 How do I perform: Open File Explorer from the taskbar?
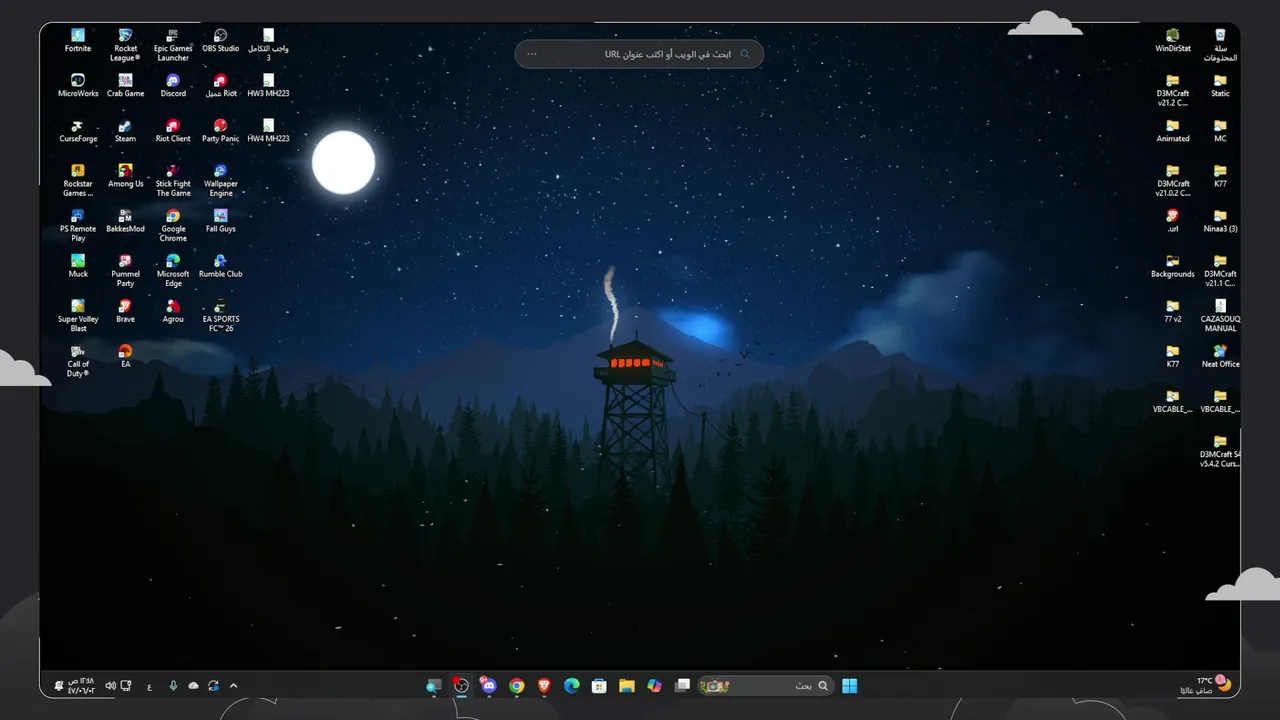click(x=626, y=686)
